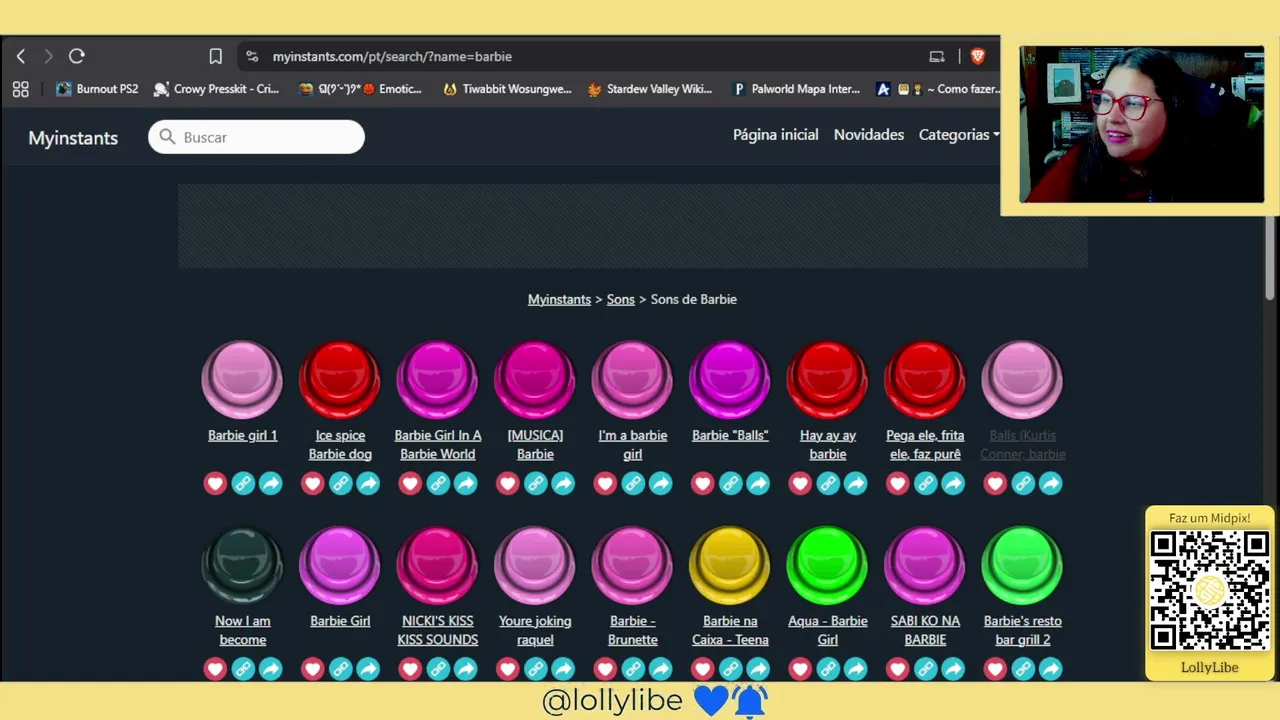
Task: Follow the Sons breadcrumb link
Action: pos(621,299)
